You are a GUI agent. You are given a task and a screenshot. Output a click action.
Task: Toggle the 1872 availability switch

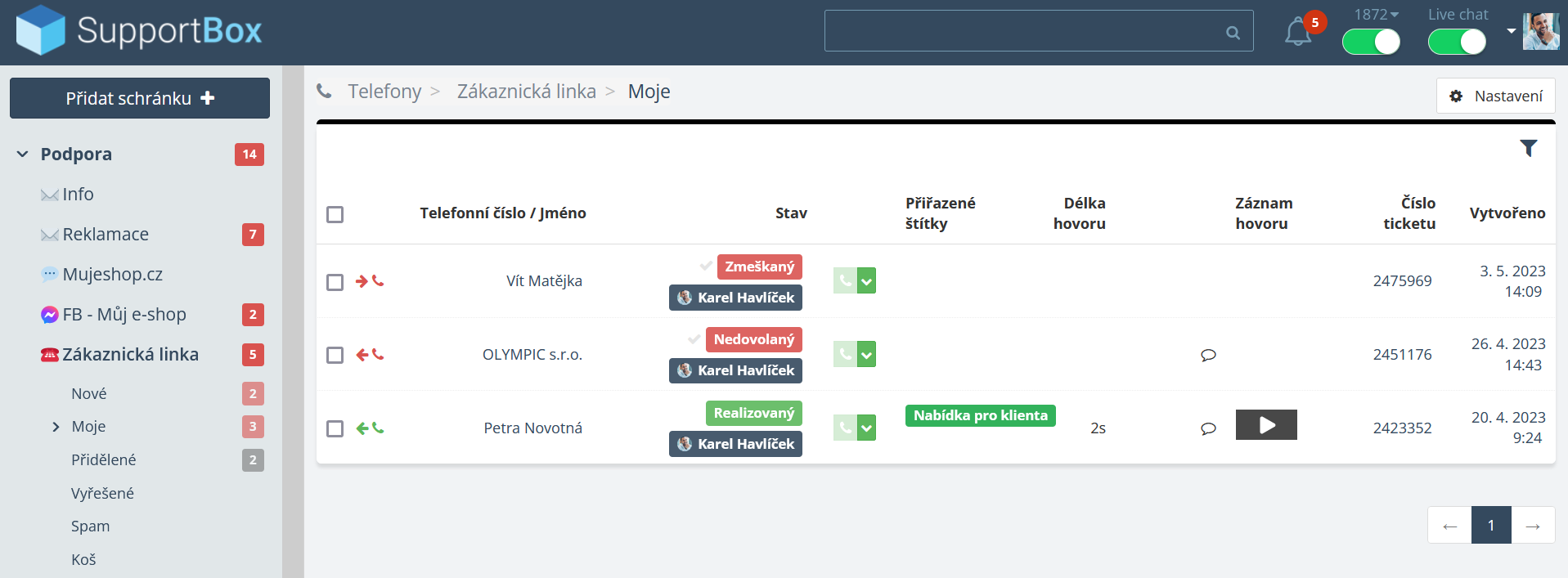(x=1371, y=42)
